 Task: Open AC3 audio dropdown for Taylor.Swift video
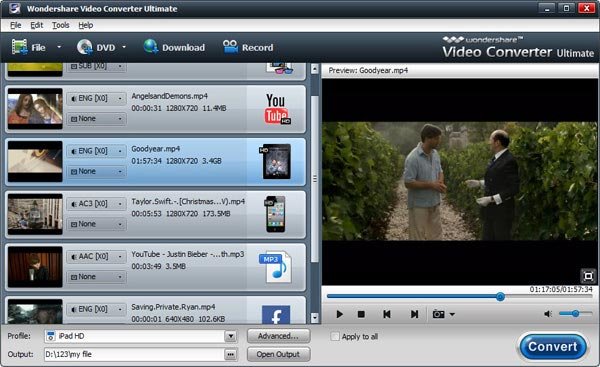pyautogui.click(x=96, y=204)
